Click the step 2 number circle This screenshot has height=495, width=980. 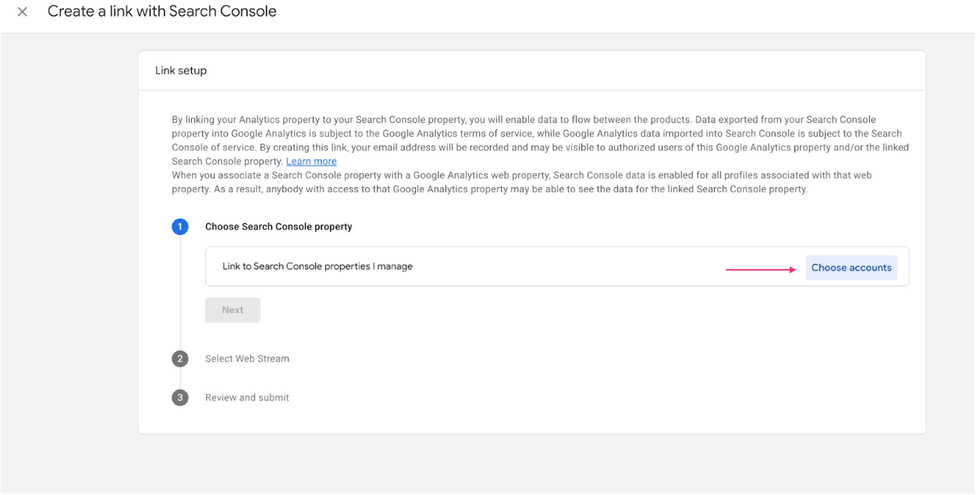click(180, 359)
